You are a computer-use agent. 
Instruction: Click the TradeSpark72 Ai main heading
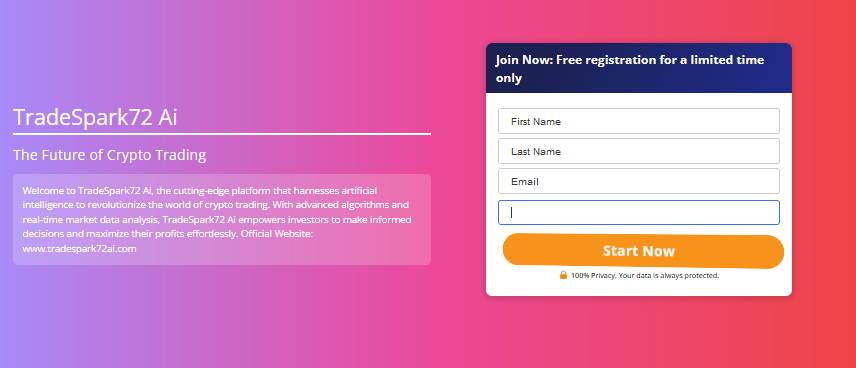pyautogui.click(x=95, y=117)
